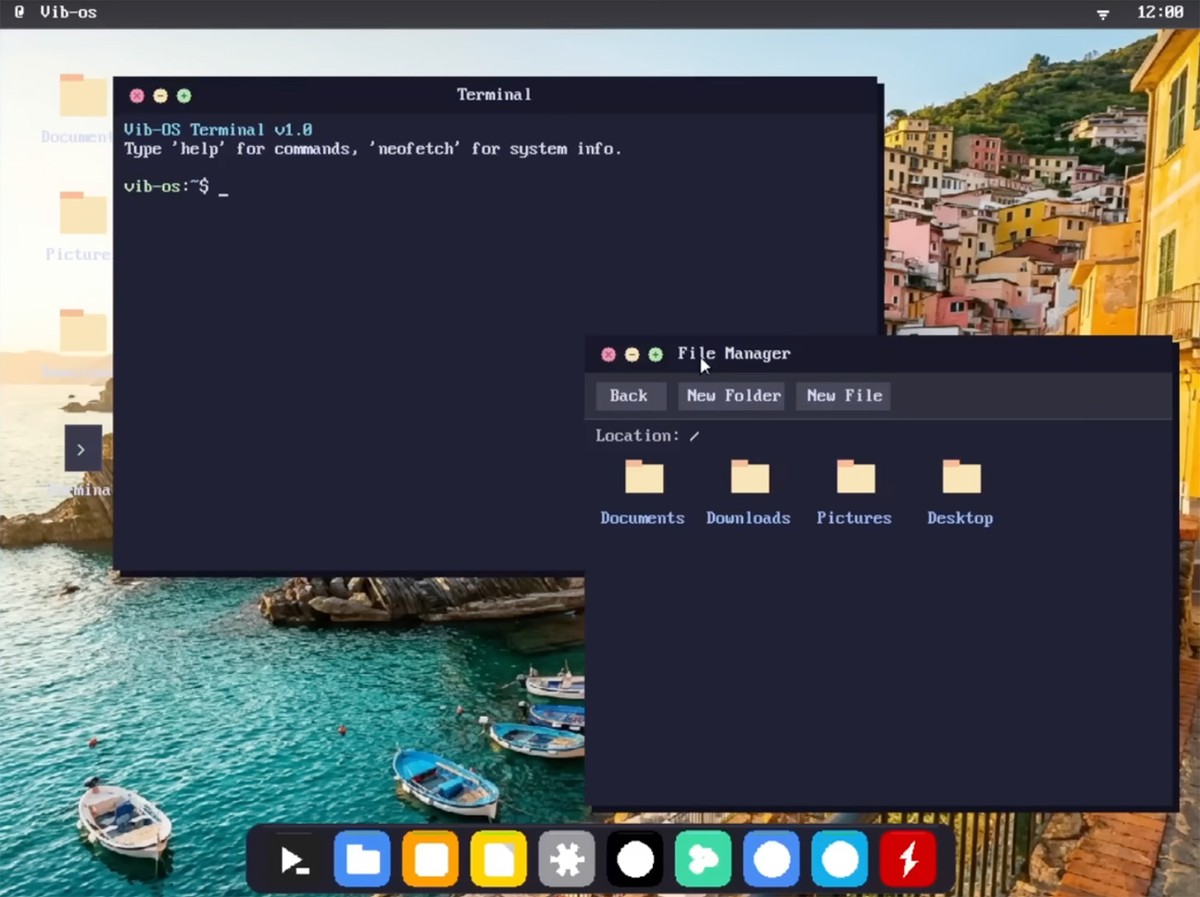Viewport: 1200px width, 897px height.
Task: Open the yellow notes dock icon
Action: [498, 859]
